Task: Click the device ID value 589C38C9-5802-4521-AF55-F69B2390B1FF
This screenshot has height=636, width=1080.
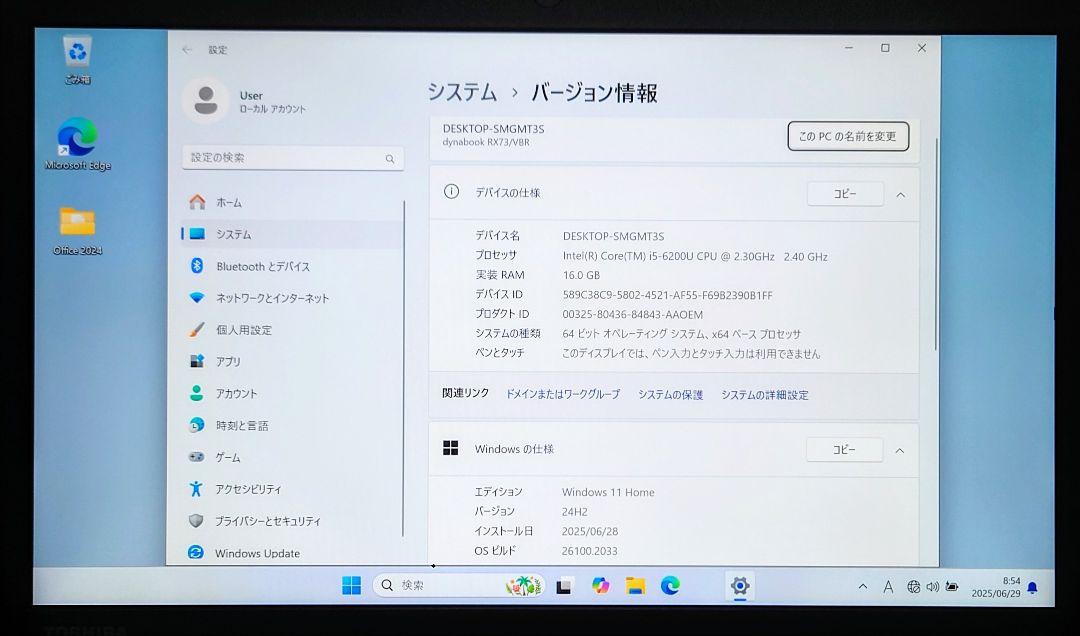Action: (x=667, y=295)
